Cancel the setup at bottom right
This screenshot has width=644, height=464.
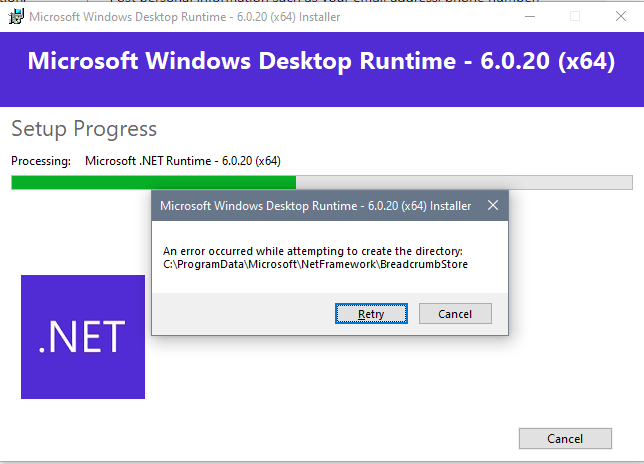pos(565,439)
